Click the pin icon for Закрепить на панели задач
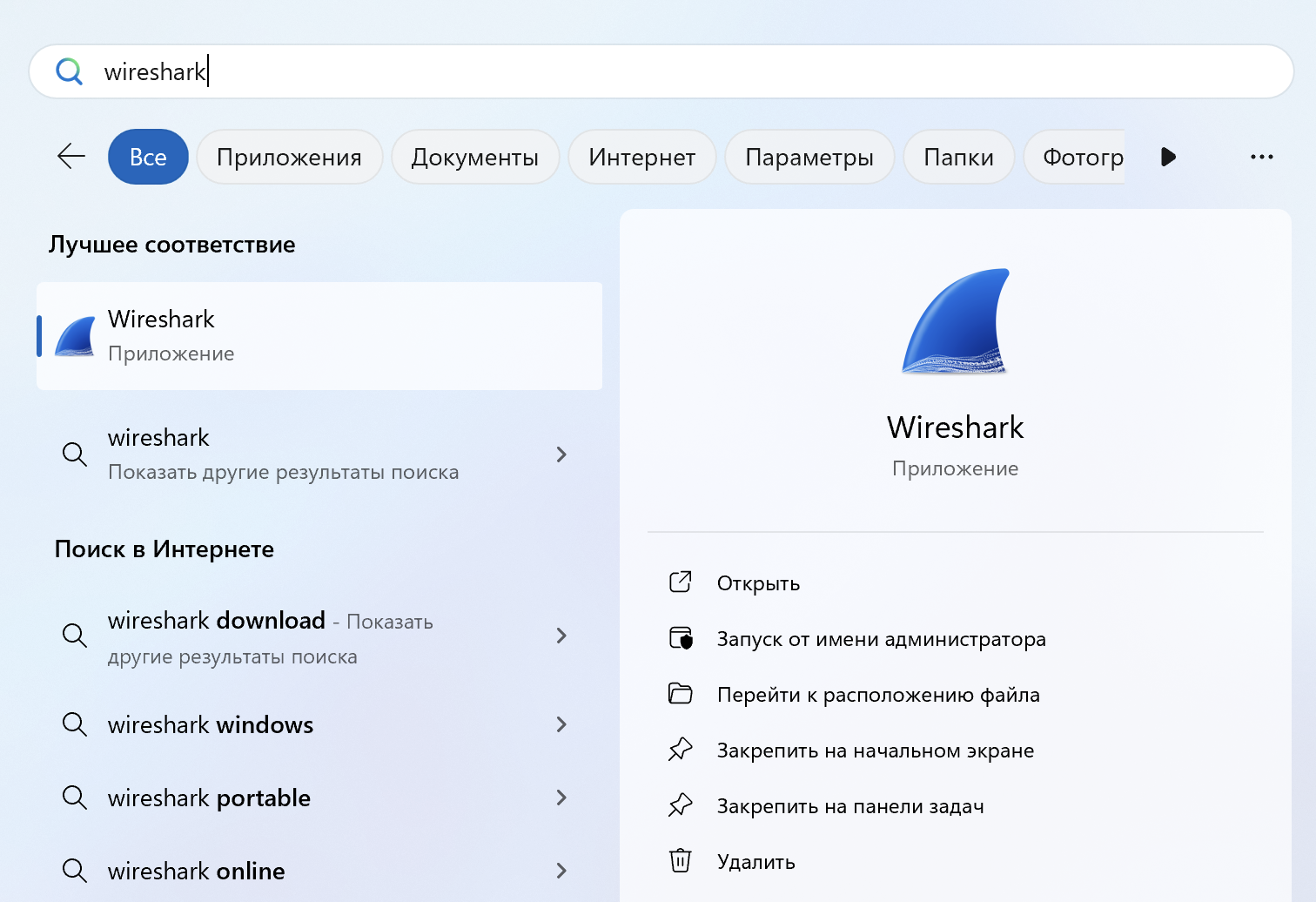Image resolution: width=1316 pixels, height=902 pixels. click(x=682, y=804)
